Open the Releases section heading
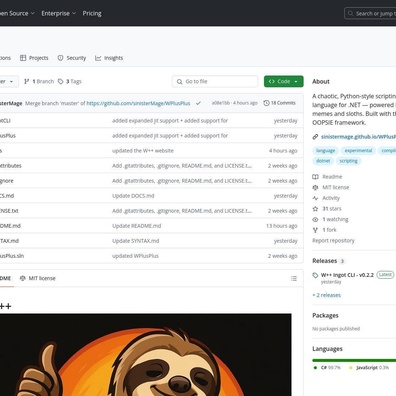This screenshot has width=396, height=396. point(324,261)
